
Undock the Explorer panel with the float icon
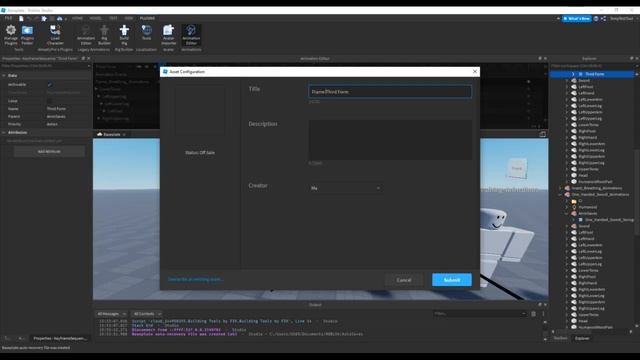click(631, 58)
